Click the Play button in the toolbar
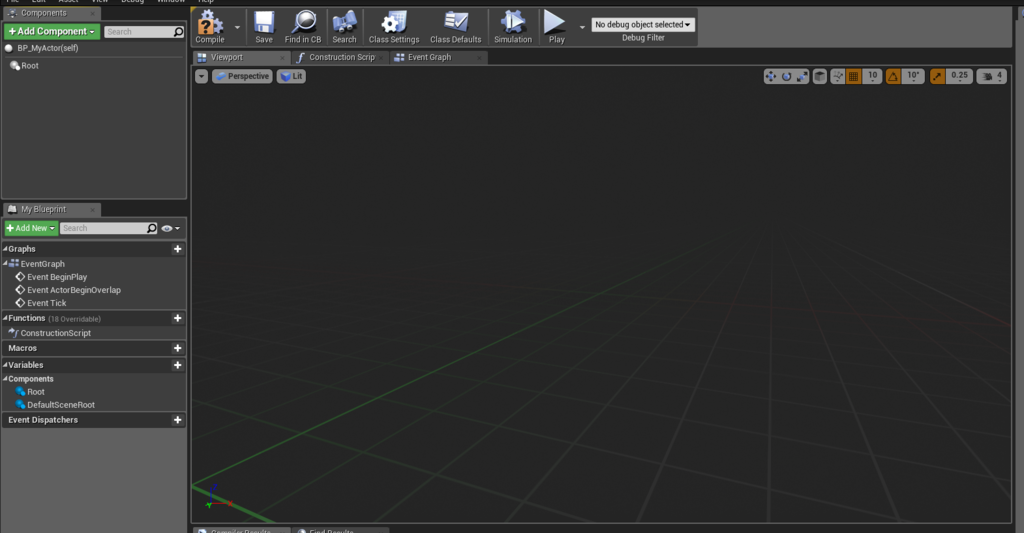 pos(556,27)
